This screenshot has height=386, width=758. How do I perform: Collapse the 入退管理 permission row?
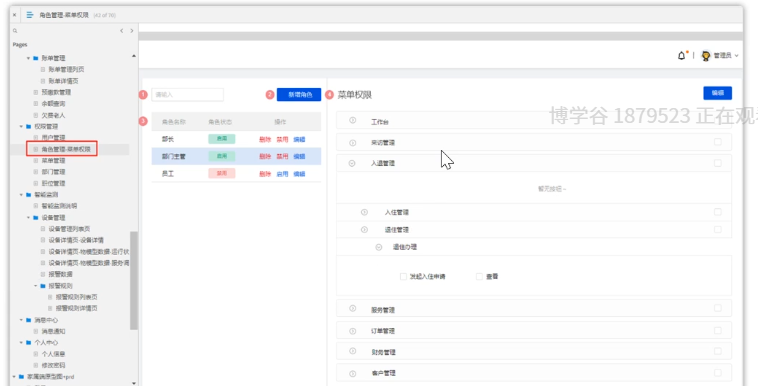[352, 163]
